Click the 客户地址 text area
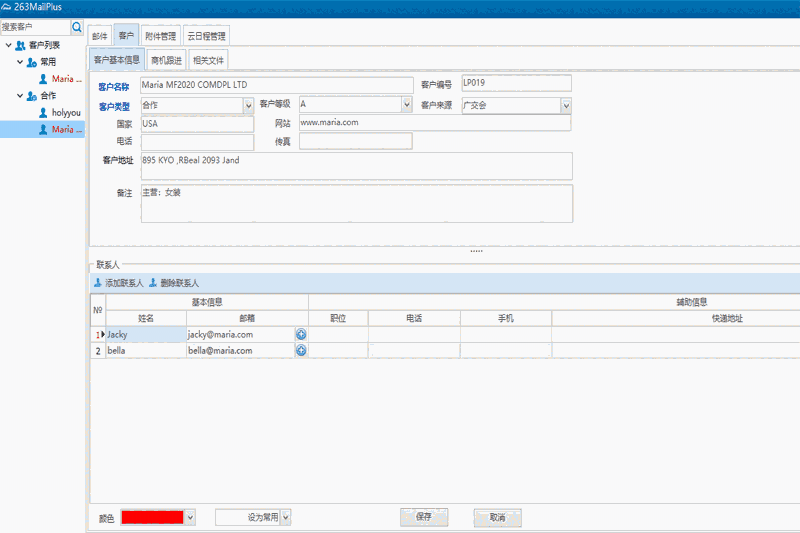Viewport: 800px width, 533px height. (x=357, y=166)
